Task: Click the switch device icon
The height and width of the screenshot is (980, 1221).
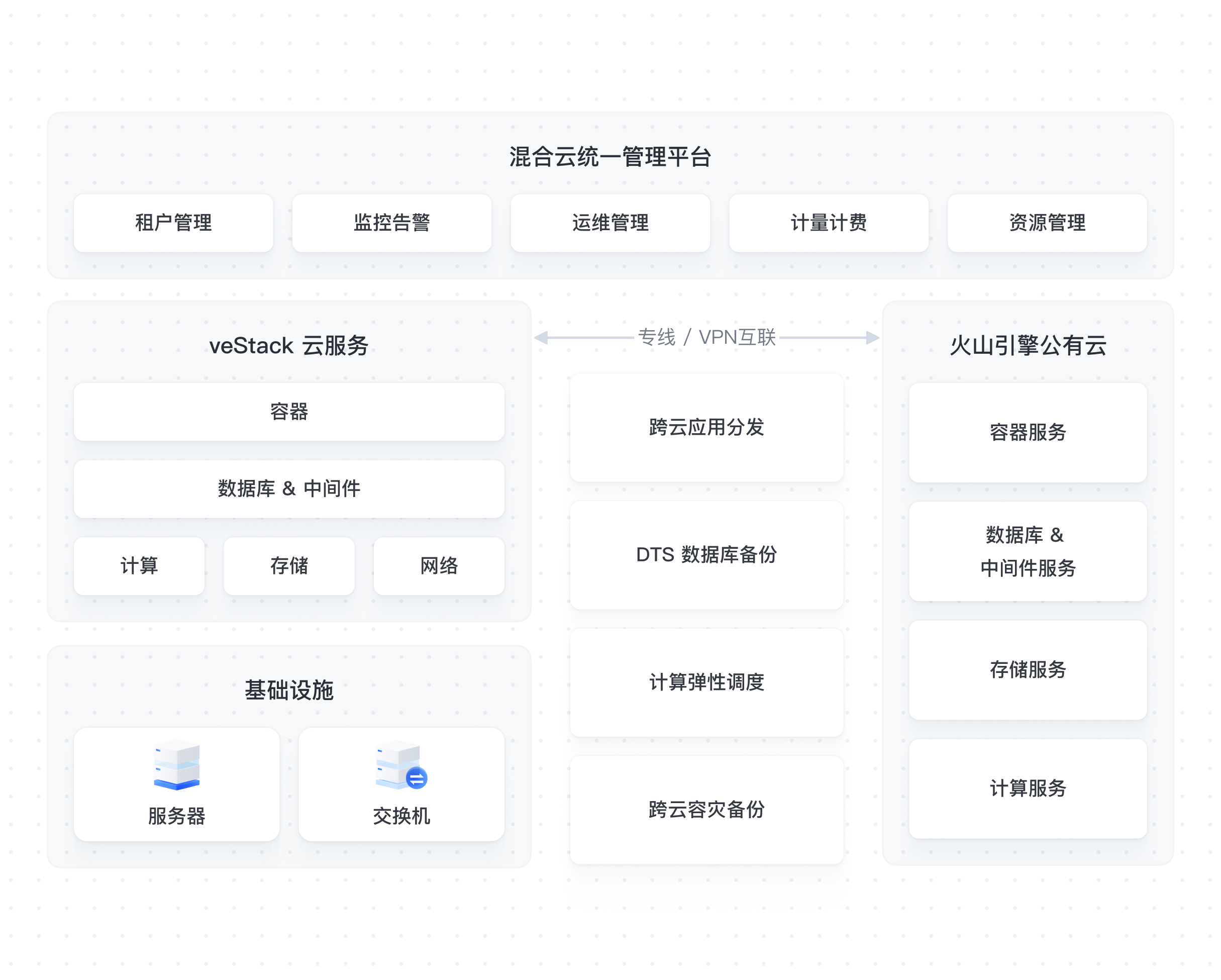Action: 401,765
